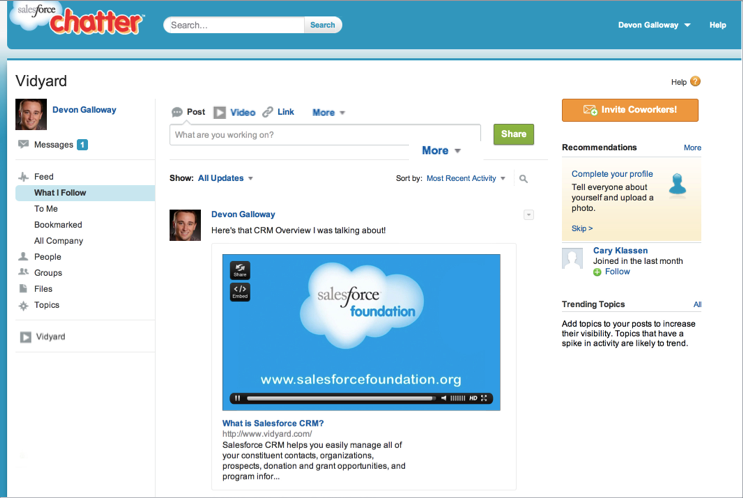Viewport: 743px width, 498px height.
Task: Expand the Devon Galloway user menu
Action: click(654, 25)
